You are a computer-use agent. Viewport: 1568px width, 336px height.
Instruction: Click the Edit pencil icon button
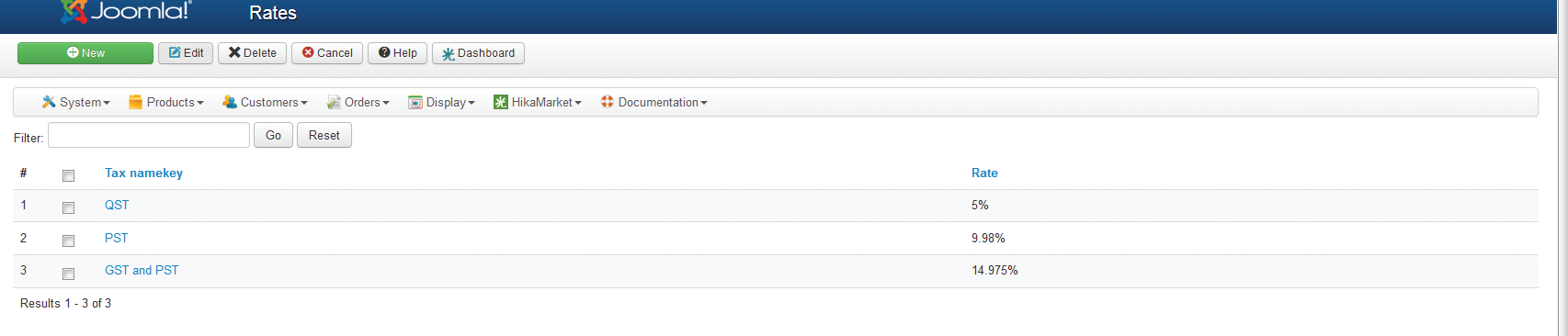click(x=186, y=53)
